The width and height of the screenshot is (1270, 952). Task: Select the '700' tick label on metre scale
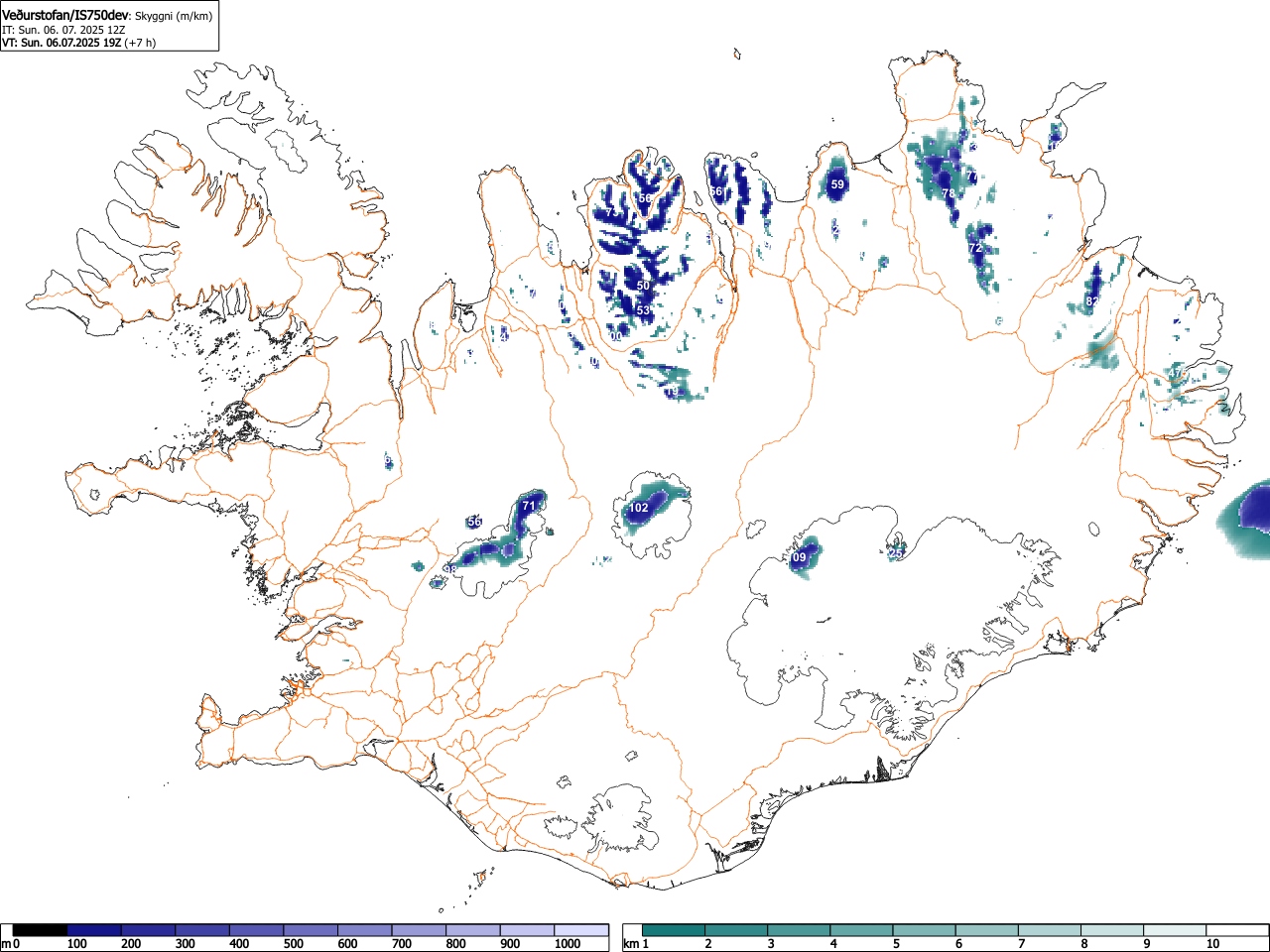pos(402,944)
